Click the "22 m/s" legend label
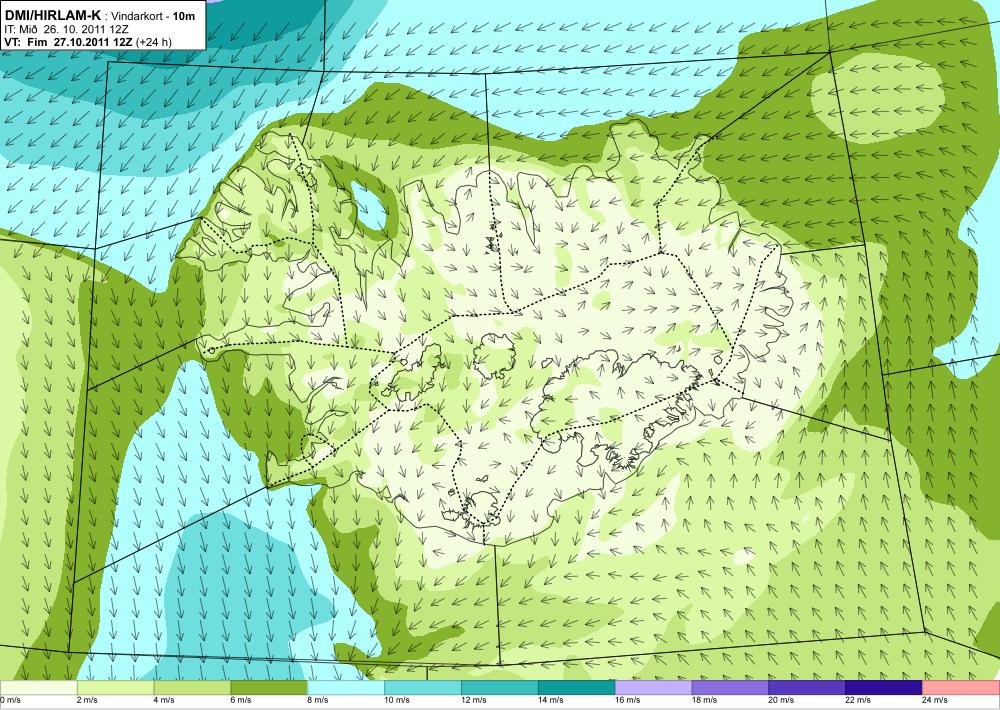 tap(858, 700)
